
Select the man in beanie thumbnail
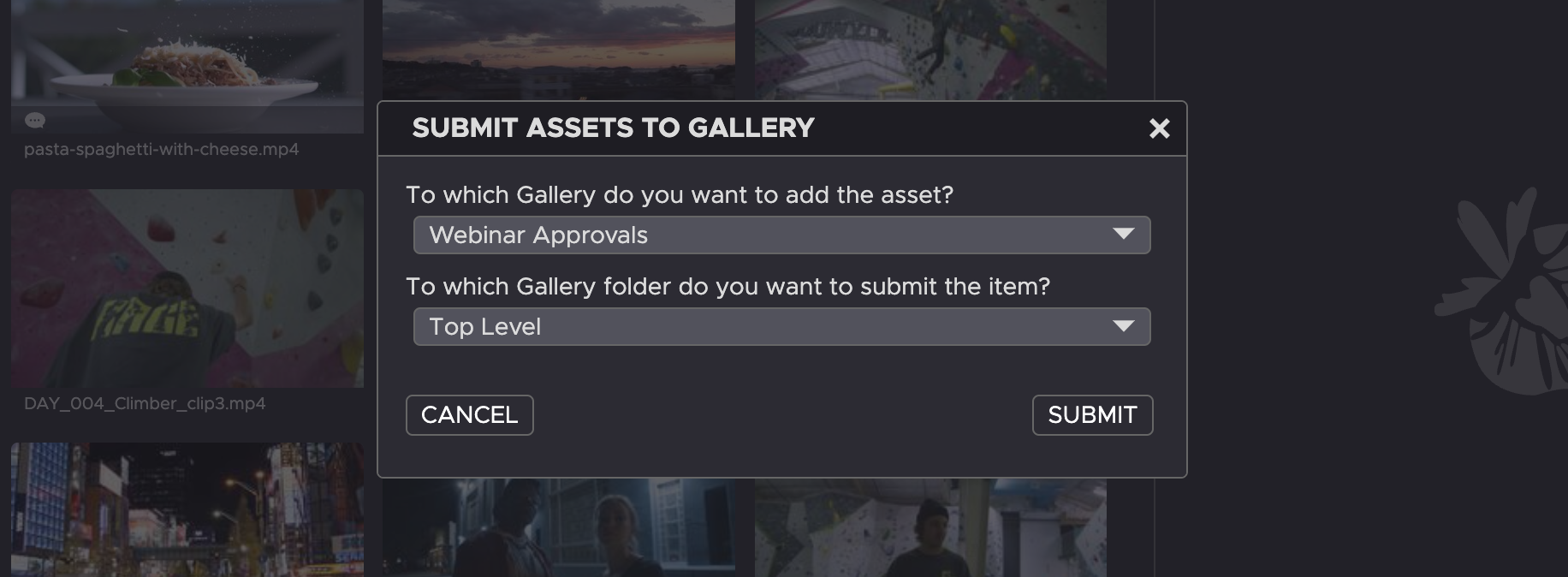coord(930,526)
